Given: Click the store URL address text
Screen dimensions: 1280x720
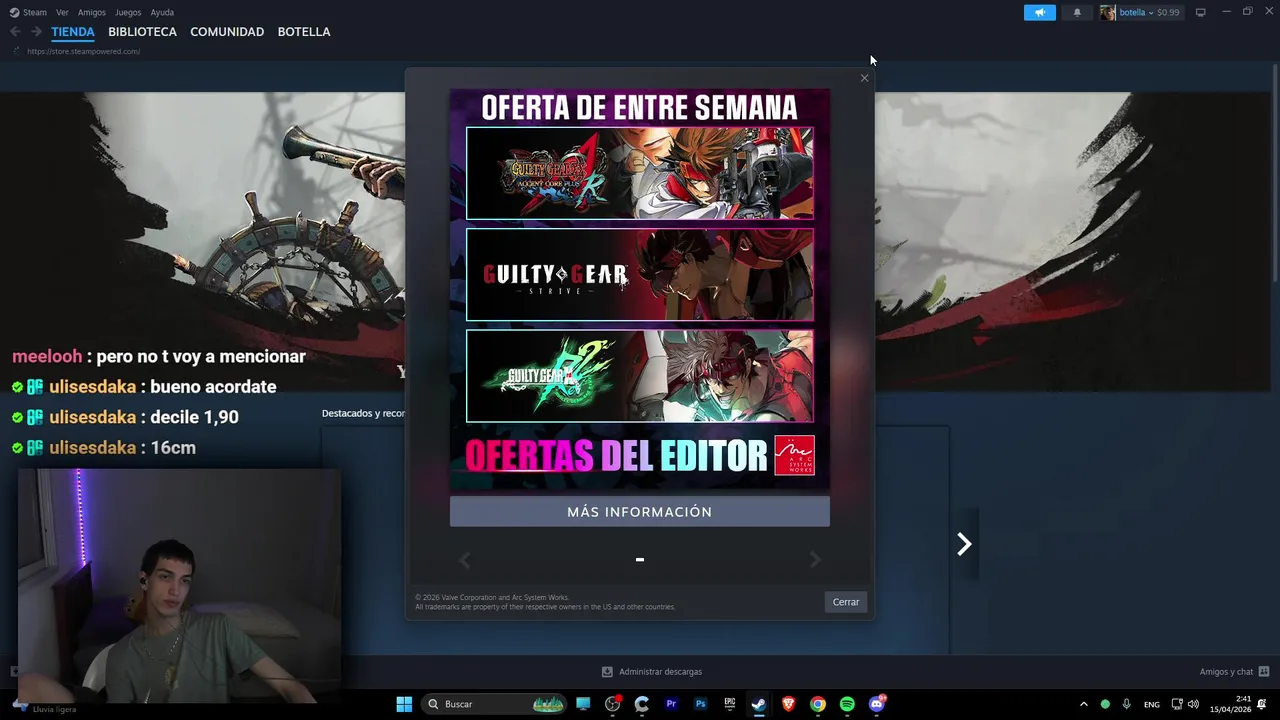Looking at the screenshot, I should [x=83, y=51].
